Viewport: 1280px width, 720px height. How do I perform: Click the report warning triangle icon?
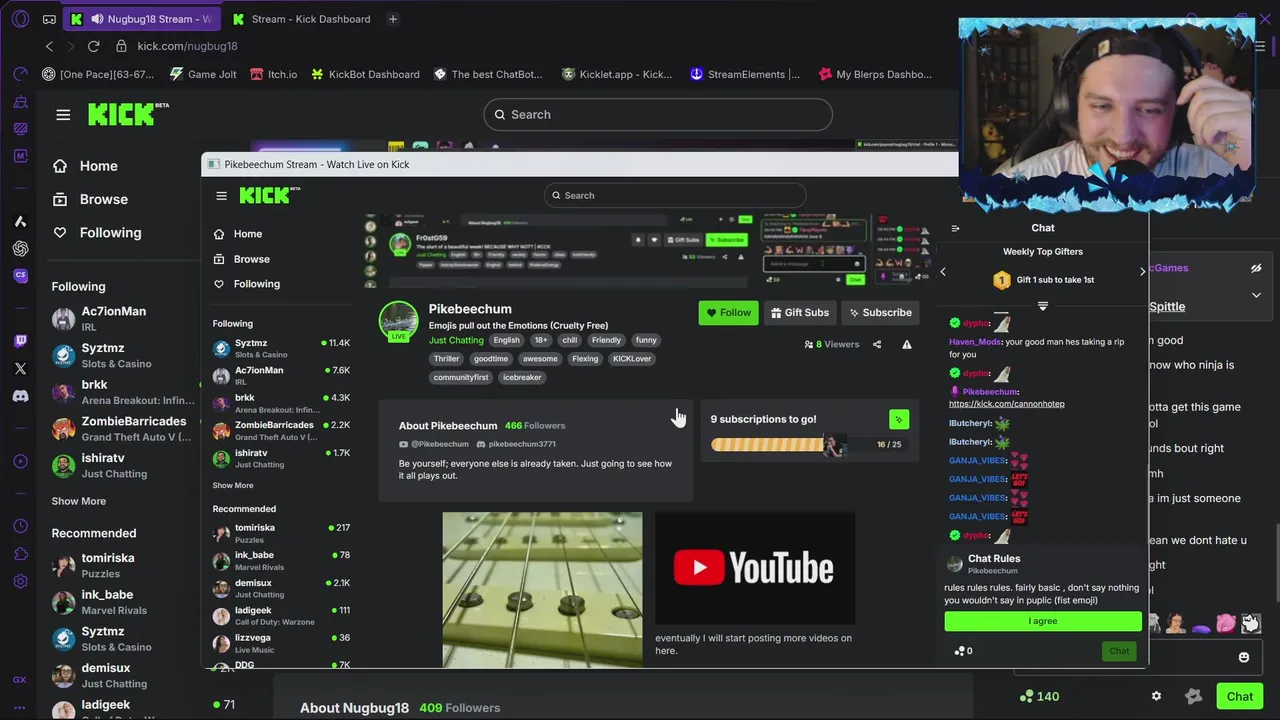coord(907,344)
